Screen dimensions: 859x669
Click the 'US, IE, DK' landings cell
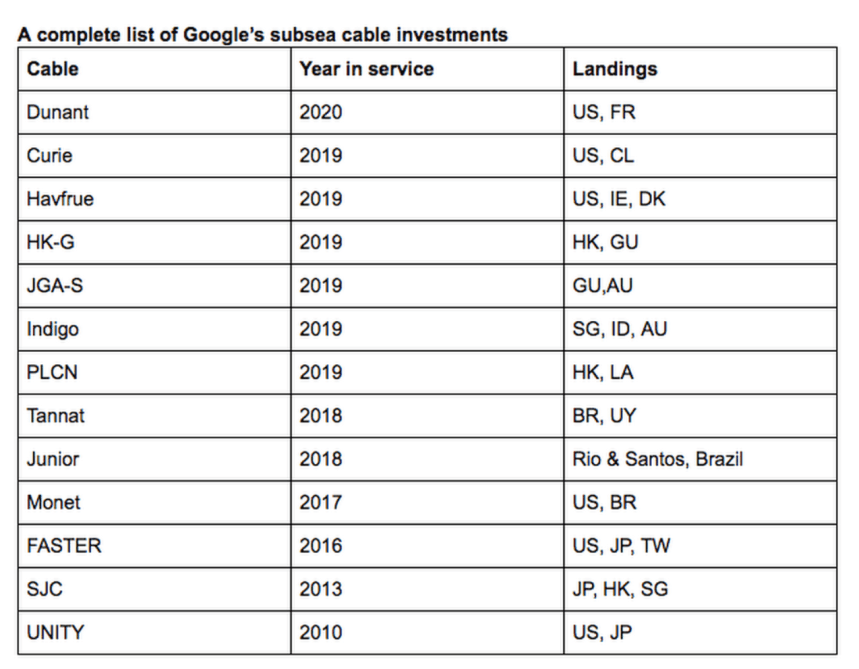coord(619,199)
